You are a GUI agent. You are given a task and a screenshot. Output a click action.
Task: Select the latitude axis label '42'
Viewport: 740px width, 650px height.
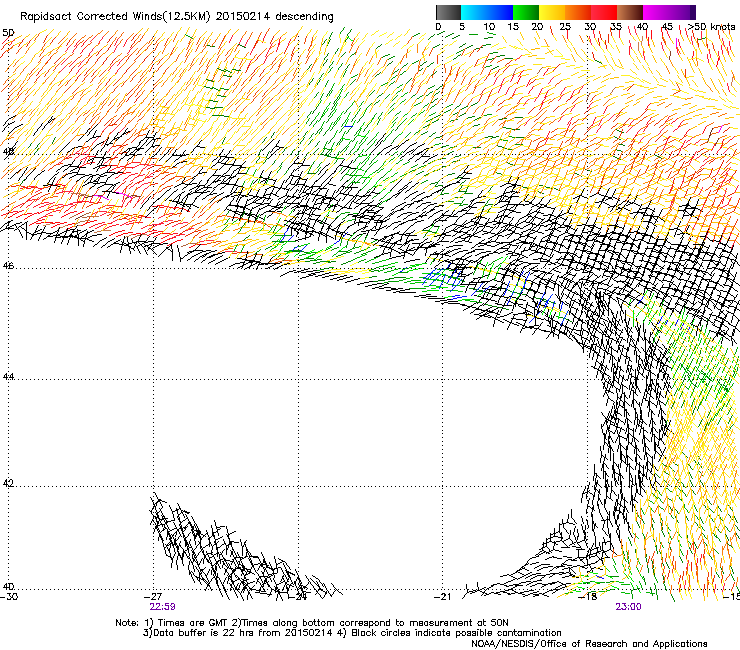[x=8, y=484]
